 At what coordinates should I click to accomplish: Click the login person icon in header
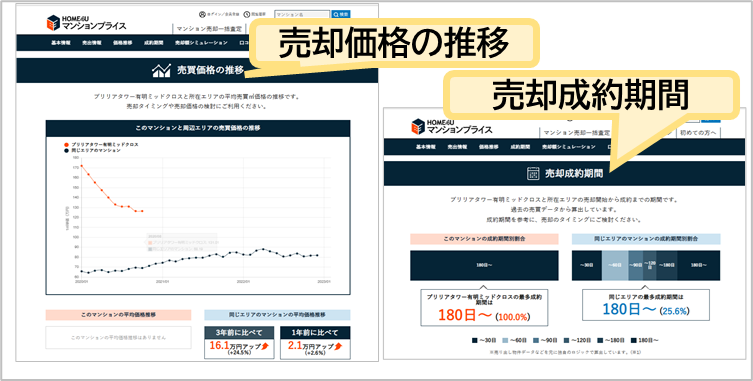202,14
